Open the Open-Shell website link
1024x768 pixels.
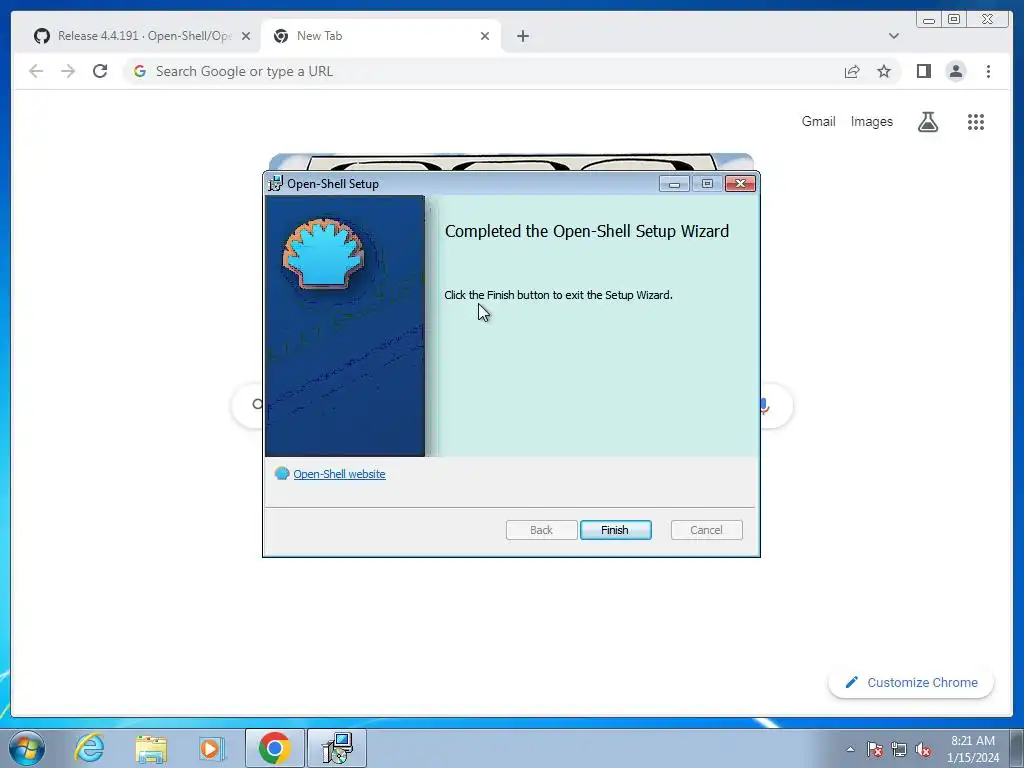coord(339,474)
